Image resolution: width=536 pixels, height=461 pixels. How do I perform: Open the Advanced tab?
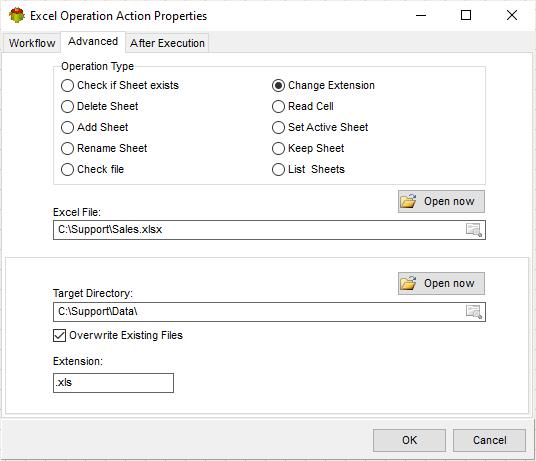(x=93, y=41)
